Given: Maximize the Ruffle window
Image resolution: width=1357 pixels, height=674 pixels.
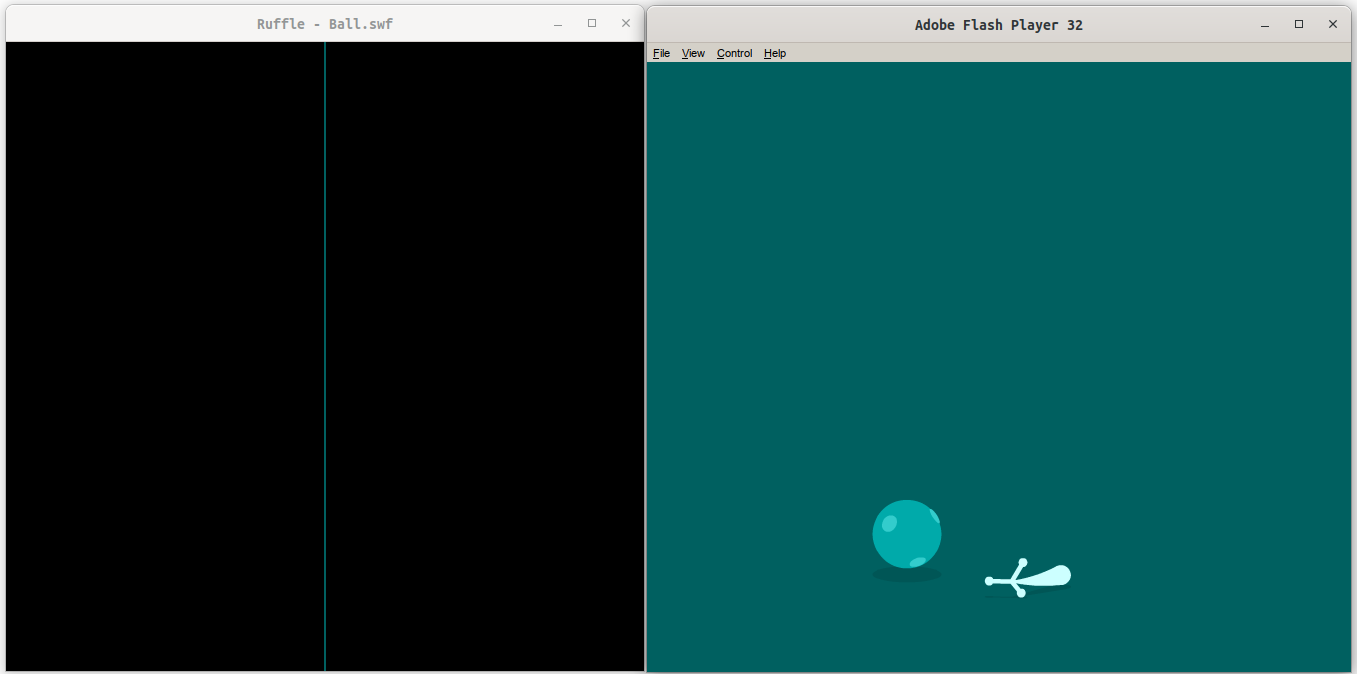Looking at the screenshot, I should 591,22.
